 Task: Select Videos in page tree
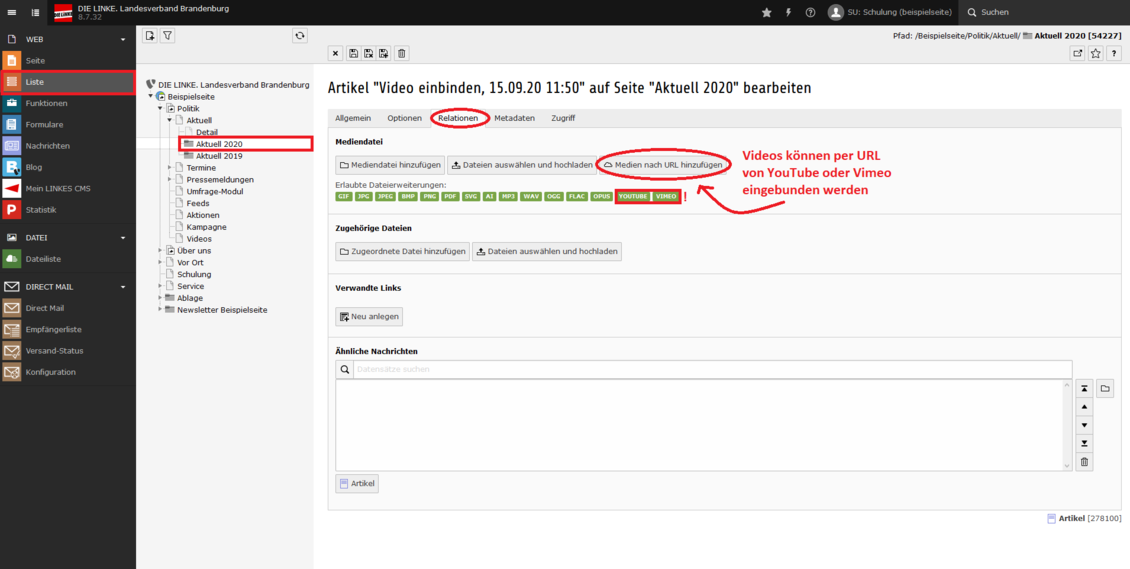pos(199,238)
